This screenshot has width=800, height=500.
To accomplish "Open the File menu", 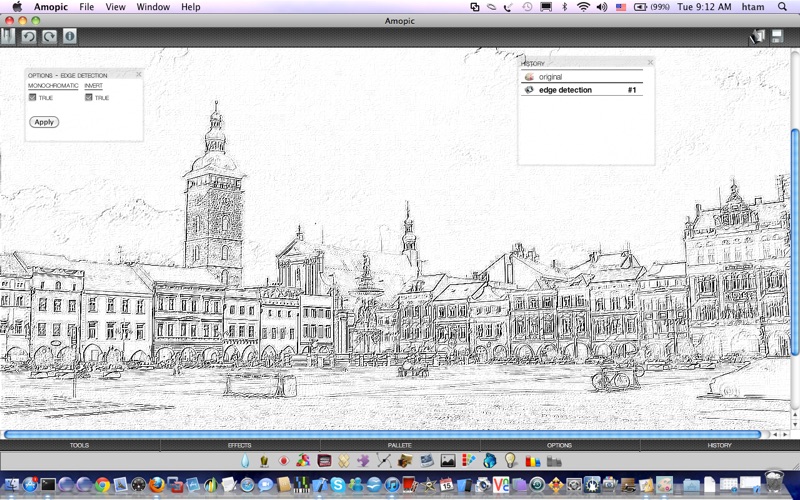I will point(86,7).
